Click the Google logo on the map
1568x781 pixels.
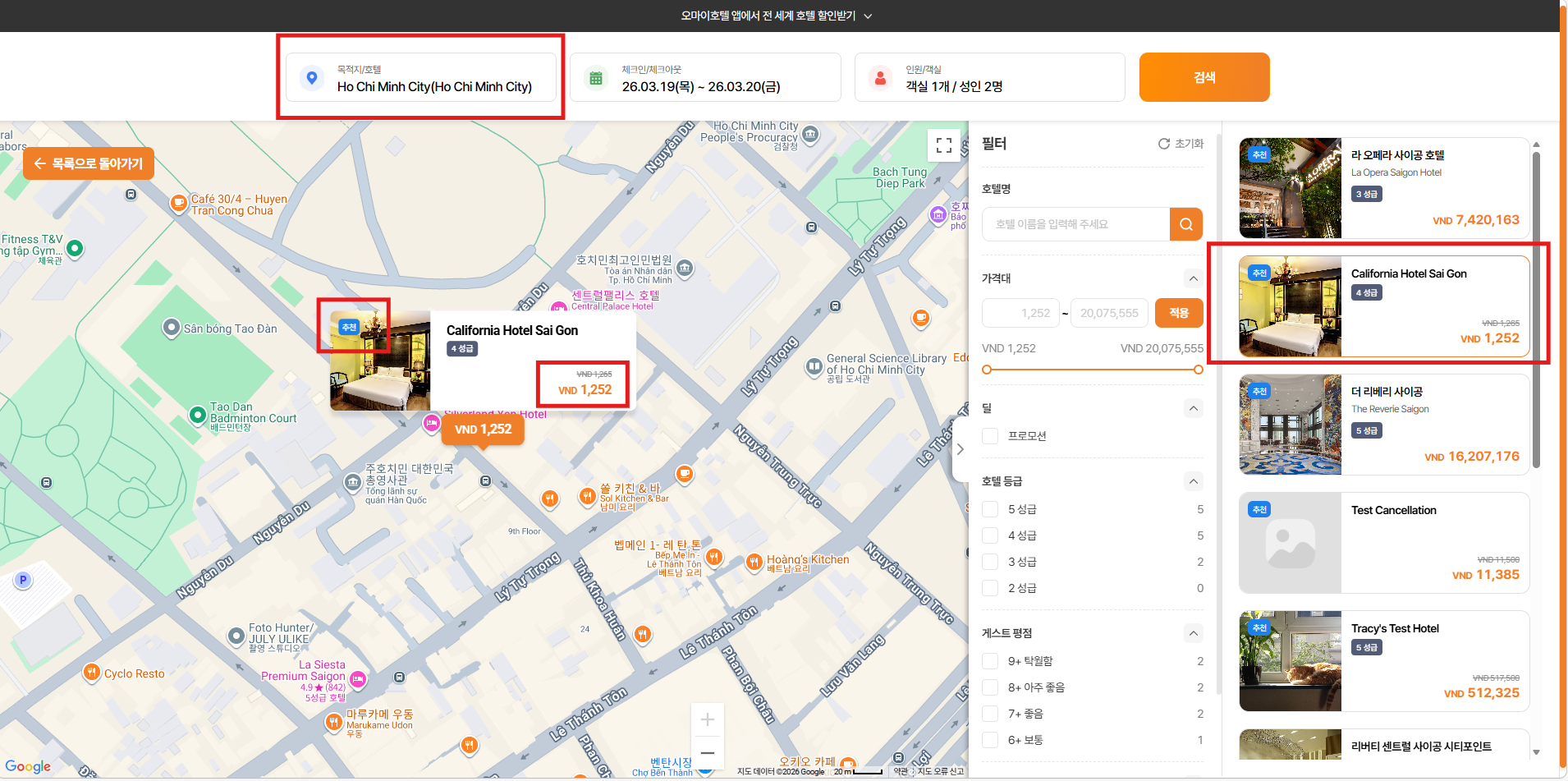[28, 766]
